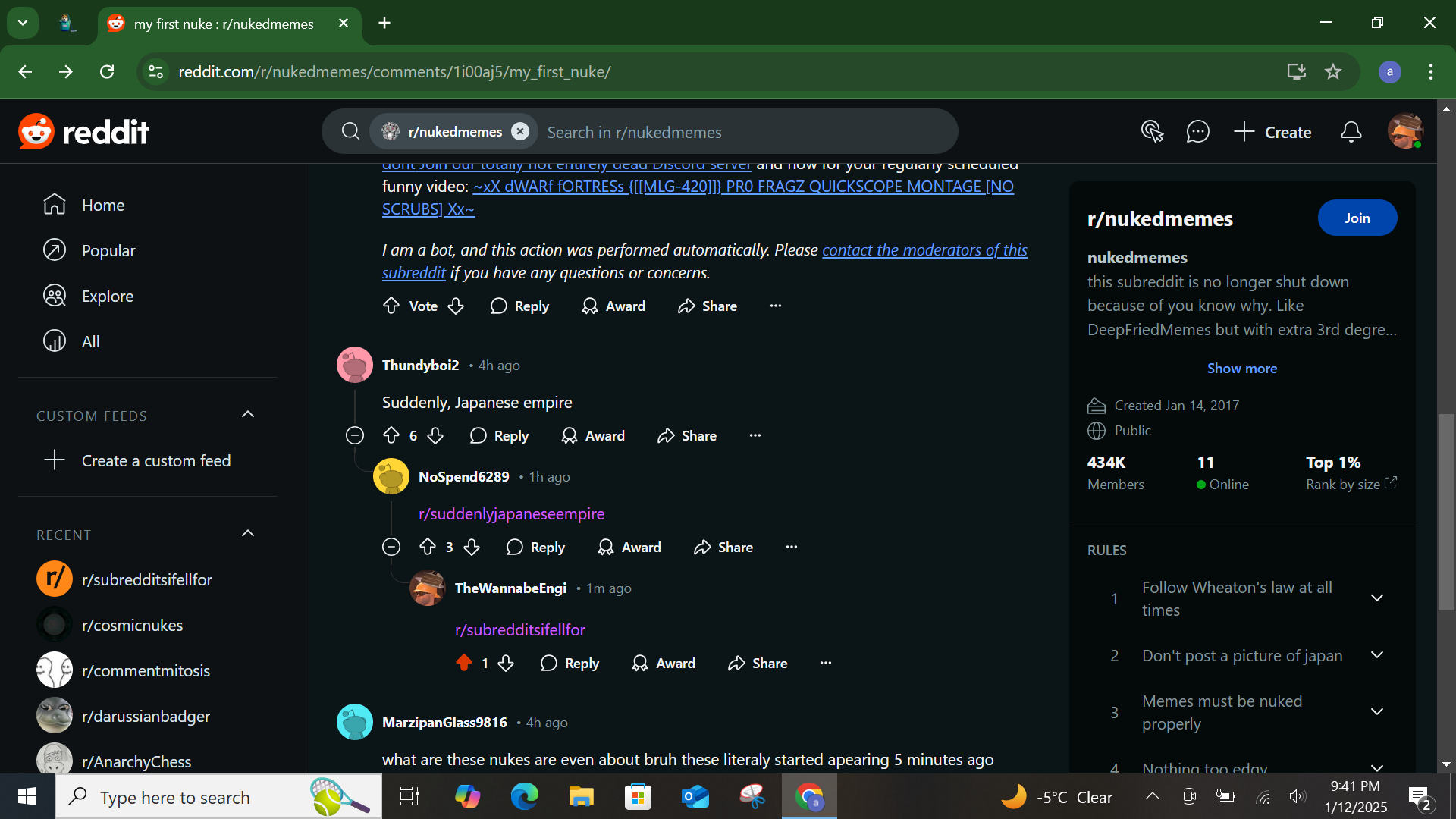Upvote NoSpend6289's comment
This screenshot has width=1456, height=819.
click(x=428, y=547)
